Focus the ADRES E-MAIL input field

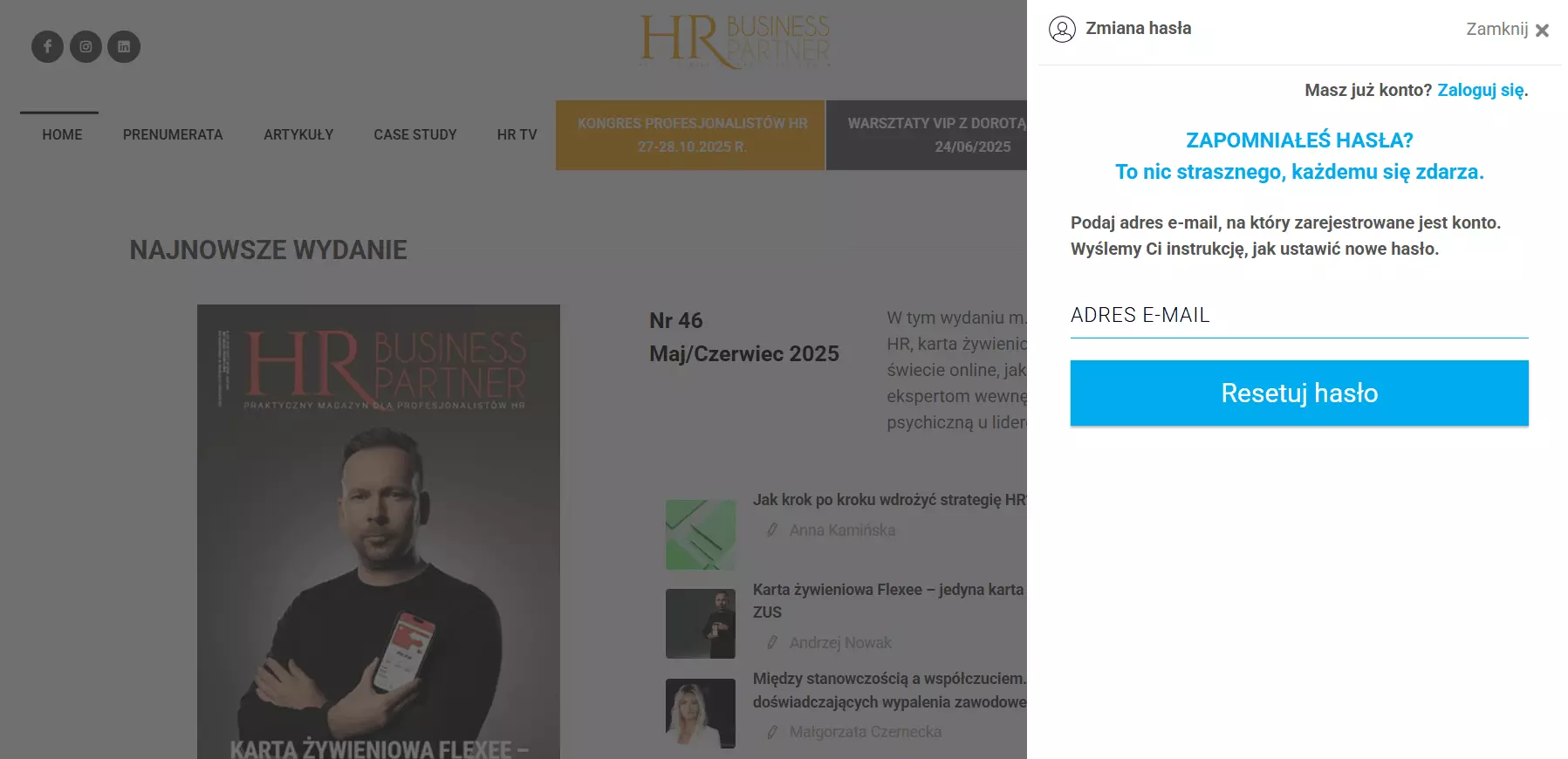click(1299, 315)
